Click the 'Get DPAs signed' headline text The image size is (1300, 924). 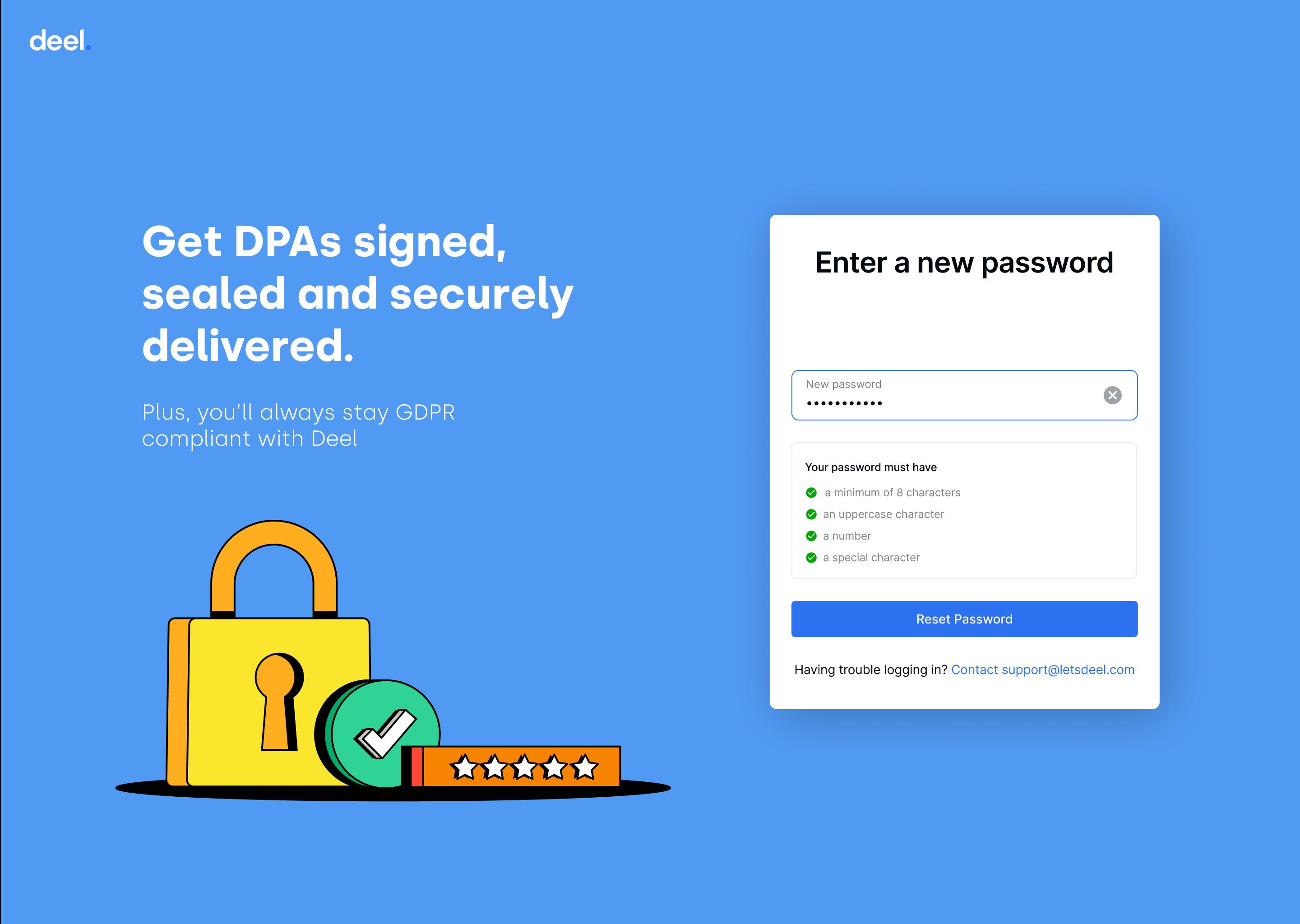324,242
